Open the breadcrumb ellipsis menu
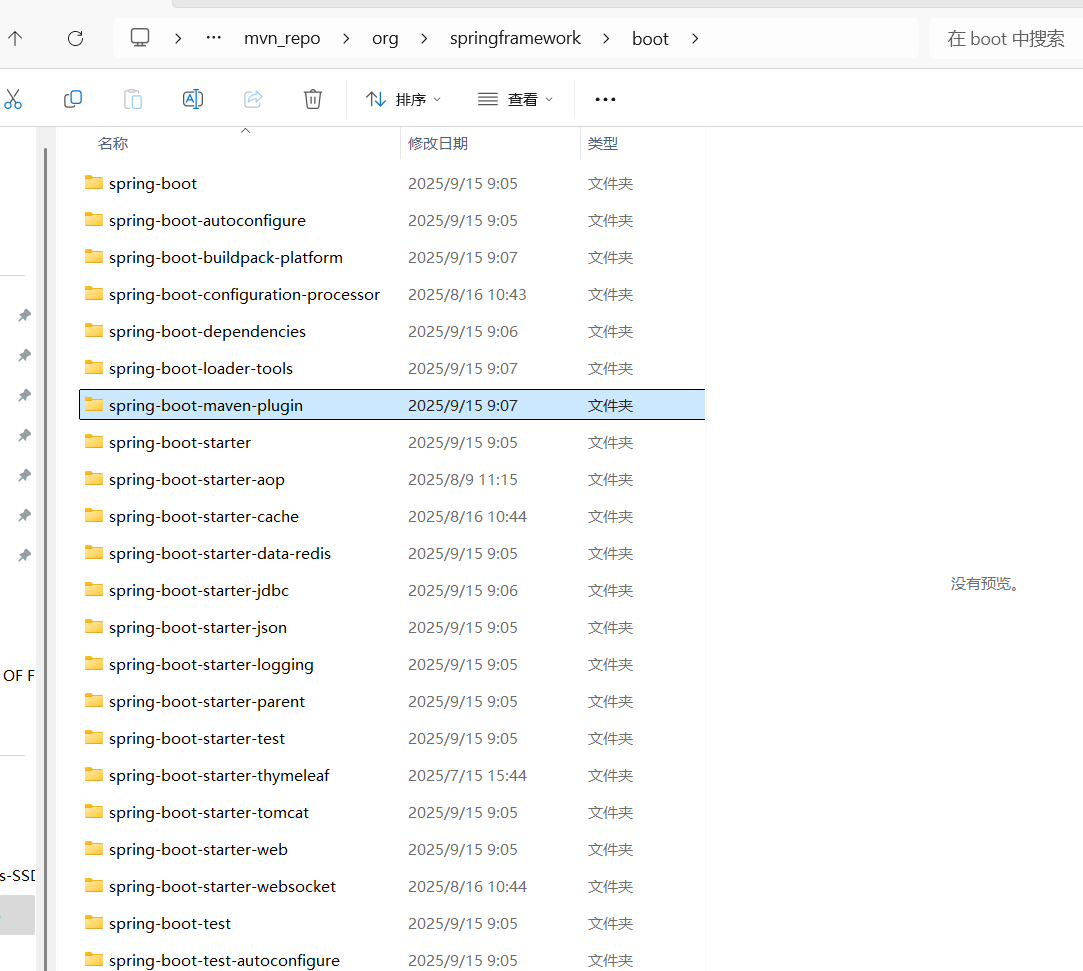Viewport: 1083px width, 971px height. 213,38
